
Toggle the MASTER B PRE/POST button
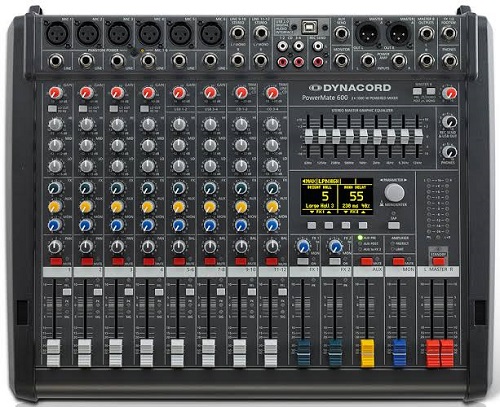click(417, 91)
